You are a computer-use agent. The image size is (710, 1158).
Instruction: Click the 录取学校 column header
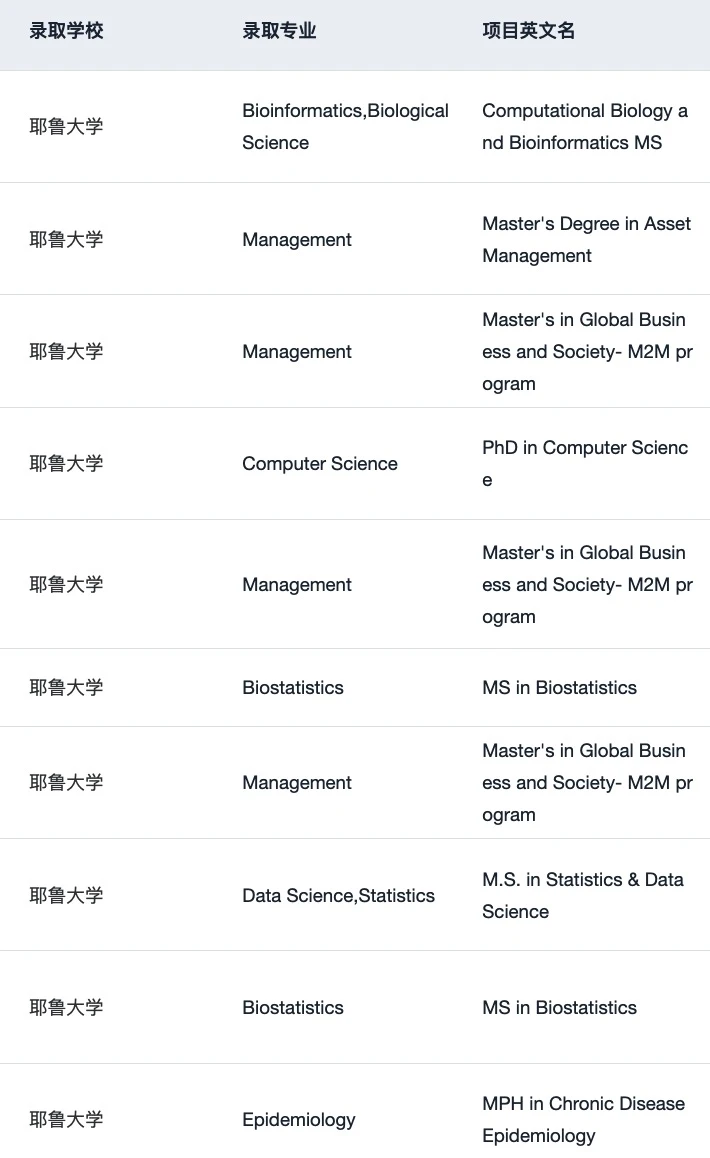[66, 31]
